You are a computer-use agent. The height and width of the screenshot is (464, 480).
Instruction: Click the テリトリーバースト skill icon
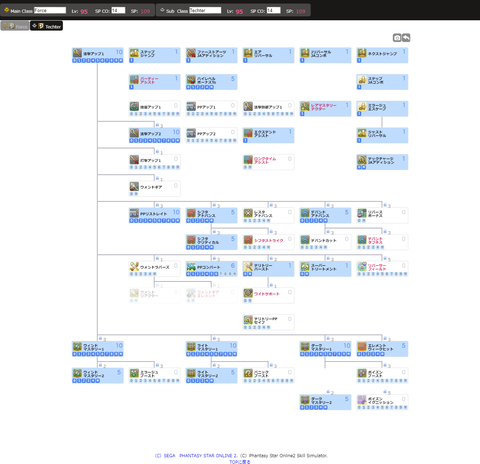coord(248,266)
